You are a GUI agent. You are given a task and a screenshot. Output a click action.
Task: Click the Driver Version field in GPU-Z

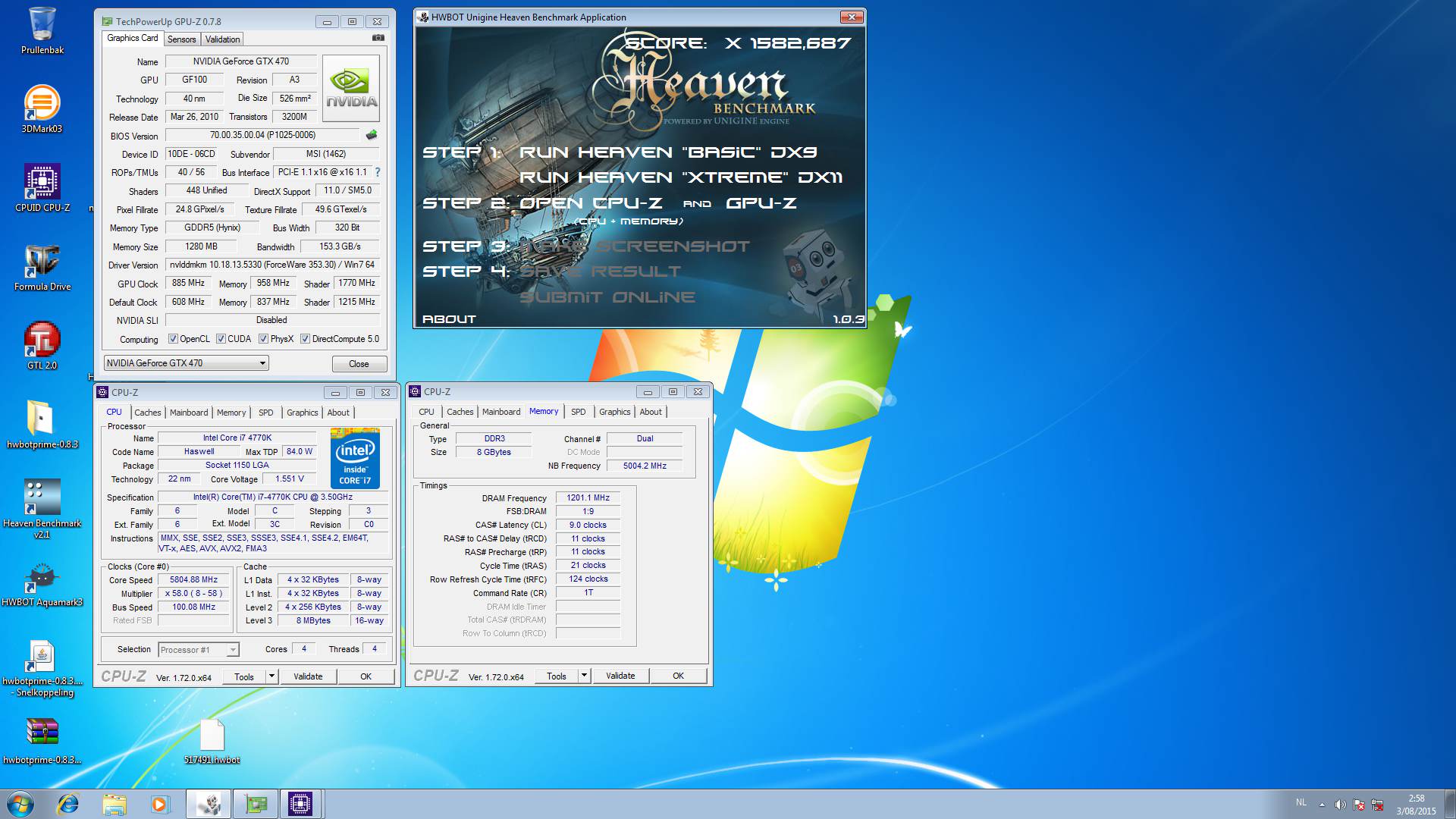272,265
